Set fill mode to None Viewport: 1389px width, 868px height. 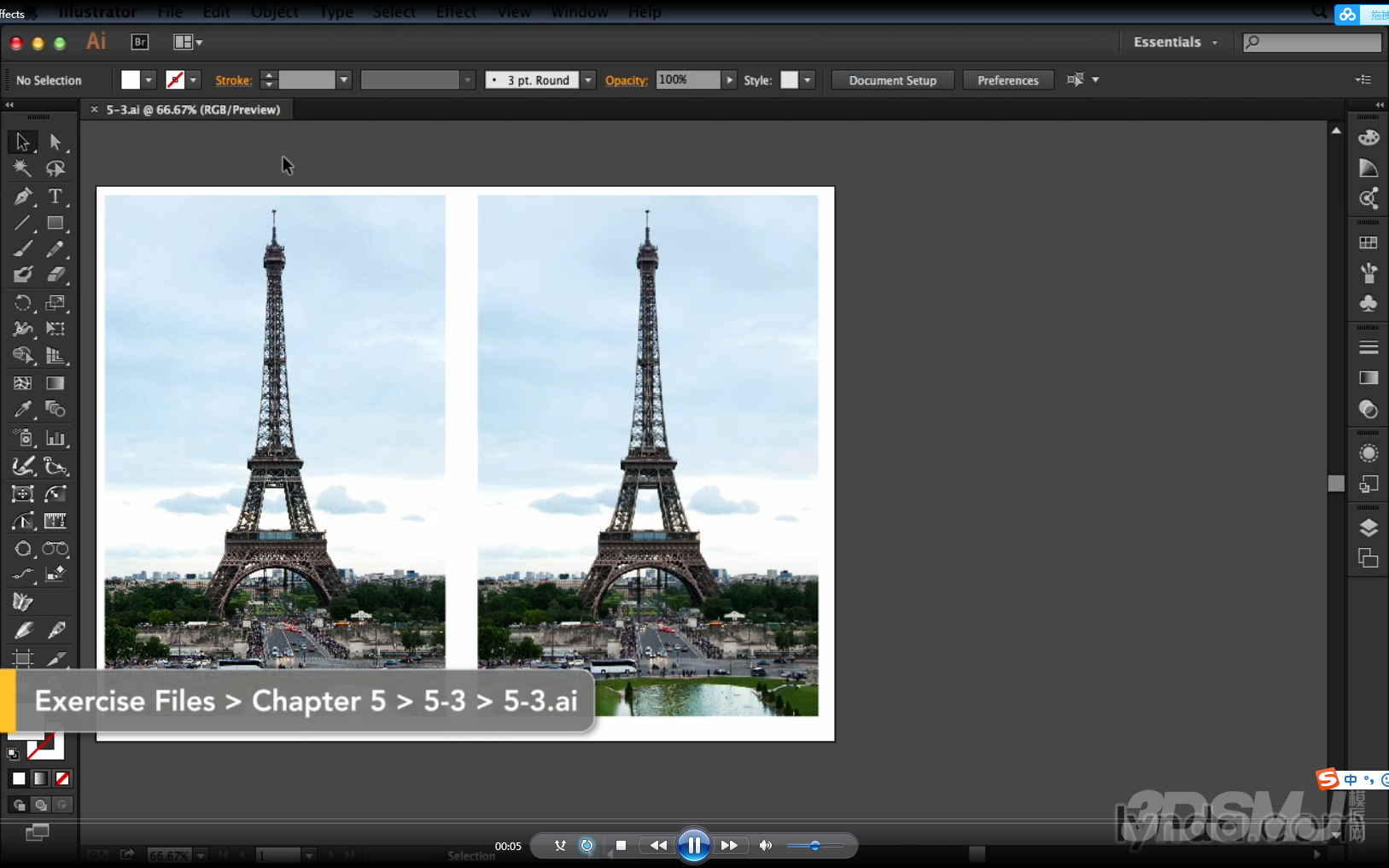(x=62, y=778)
